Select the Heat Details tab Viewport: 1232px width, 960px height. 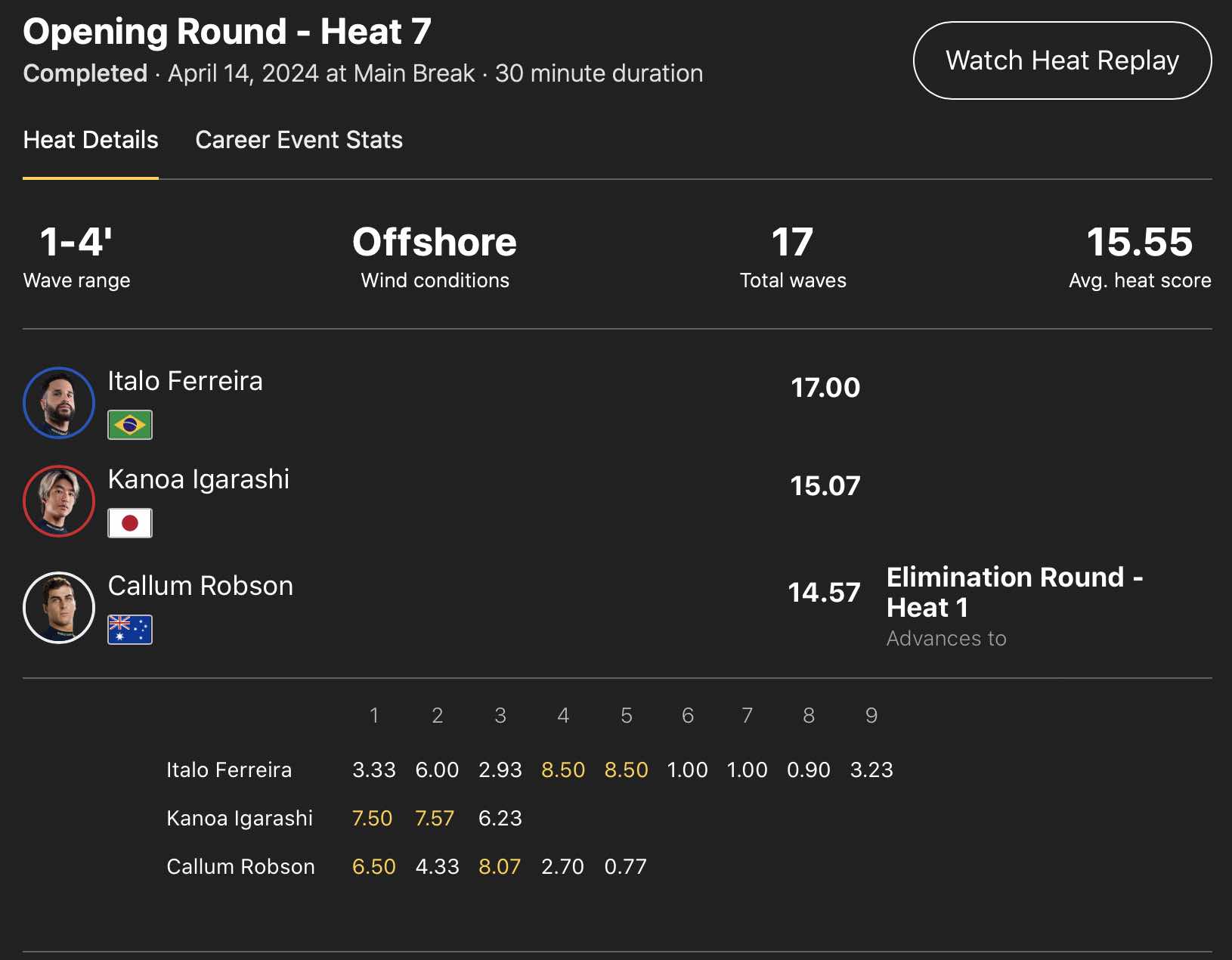[91, 140]
